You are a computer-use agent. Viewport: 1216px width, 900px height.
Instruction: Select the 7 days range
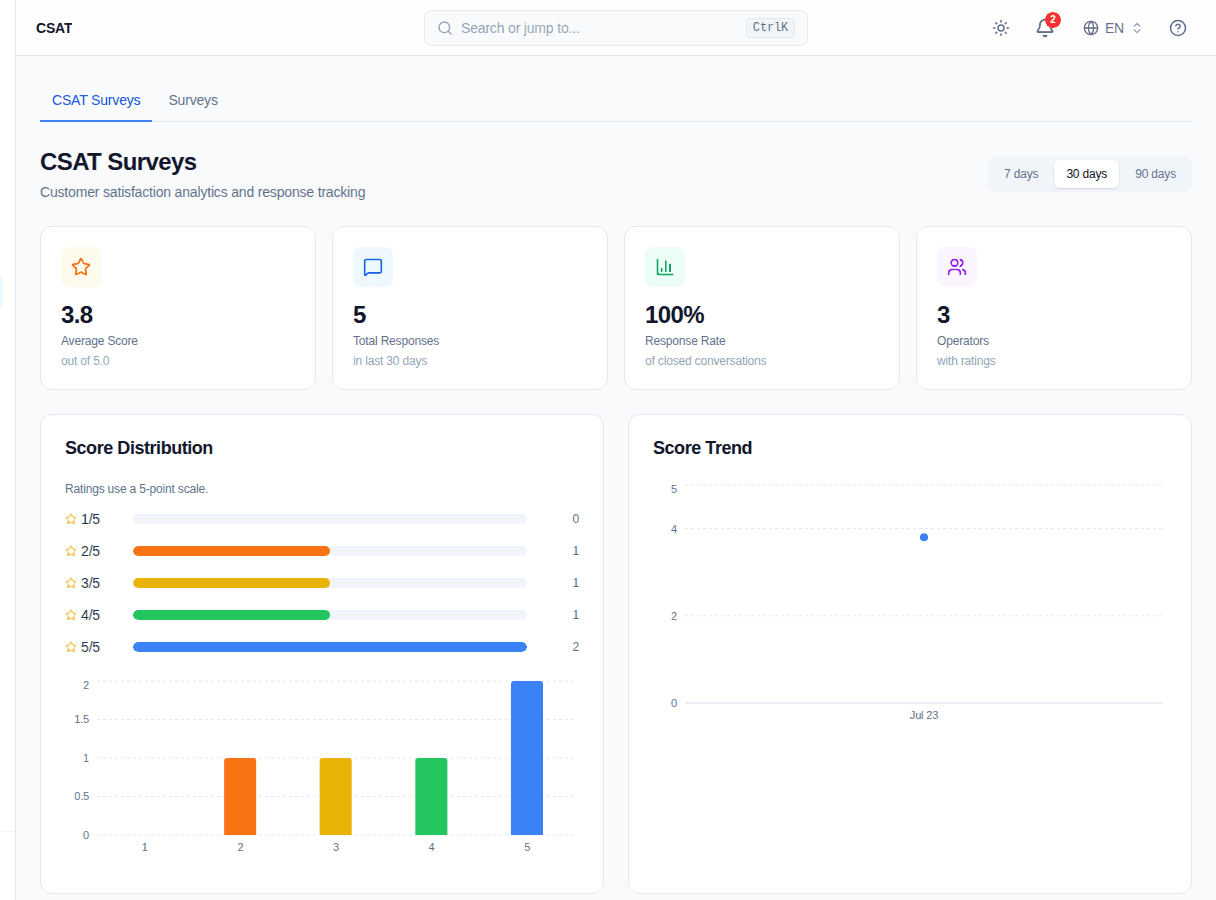(x=1021, y=174)
